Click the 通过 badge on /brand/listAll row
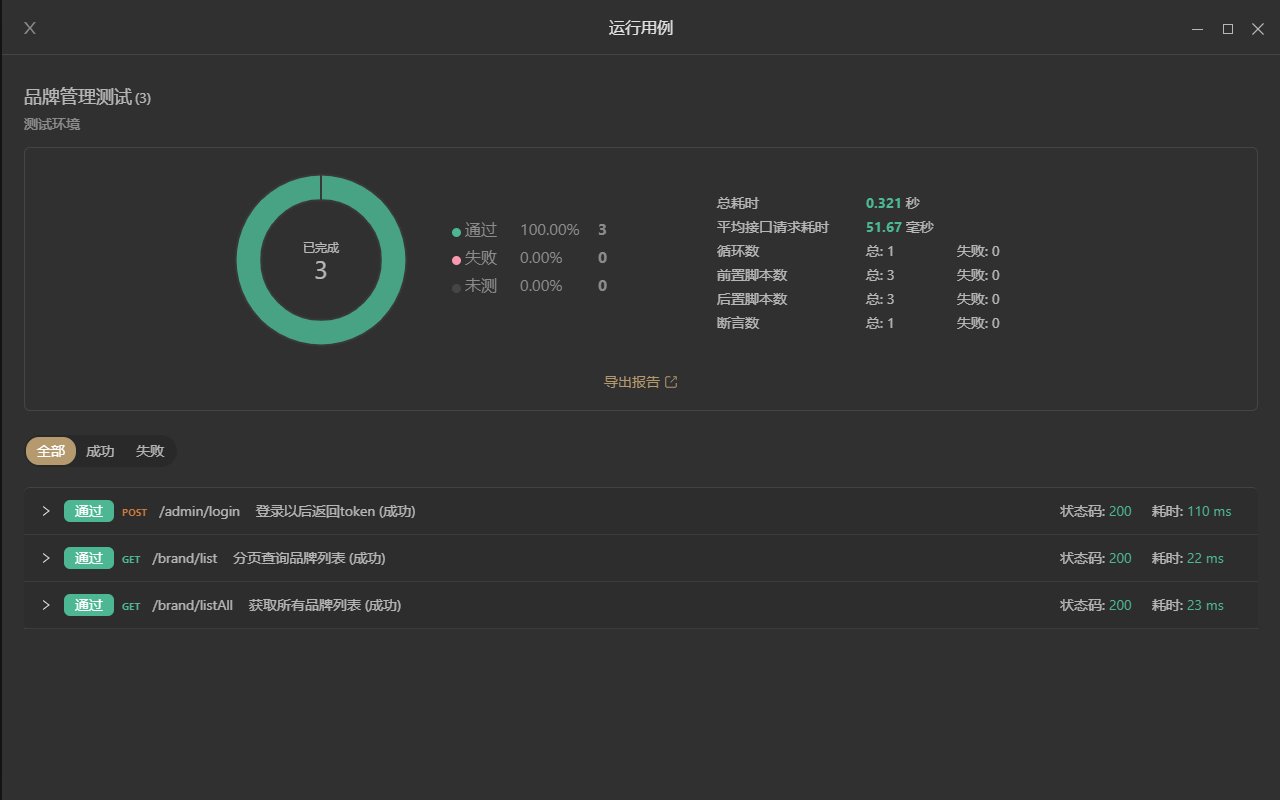 (88, 605)
